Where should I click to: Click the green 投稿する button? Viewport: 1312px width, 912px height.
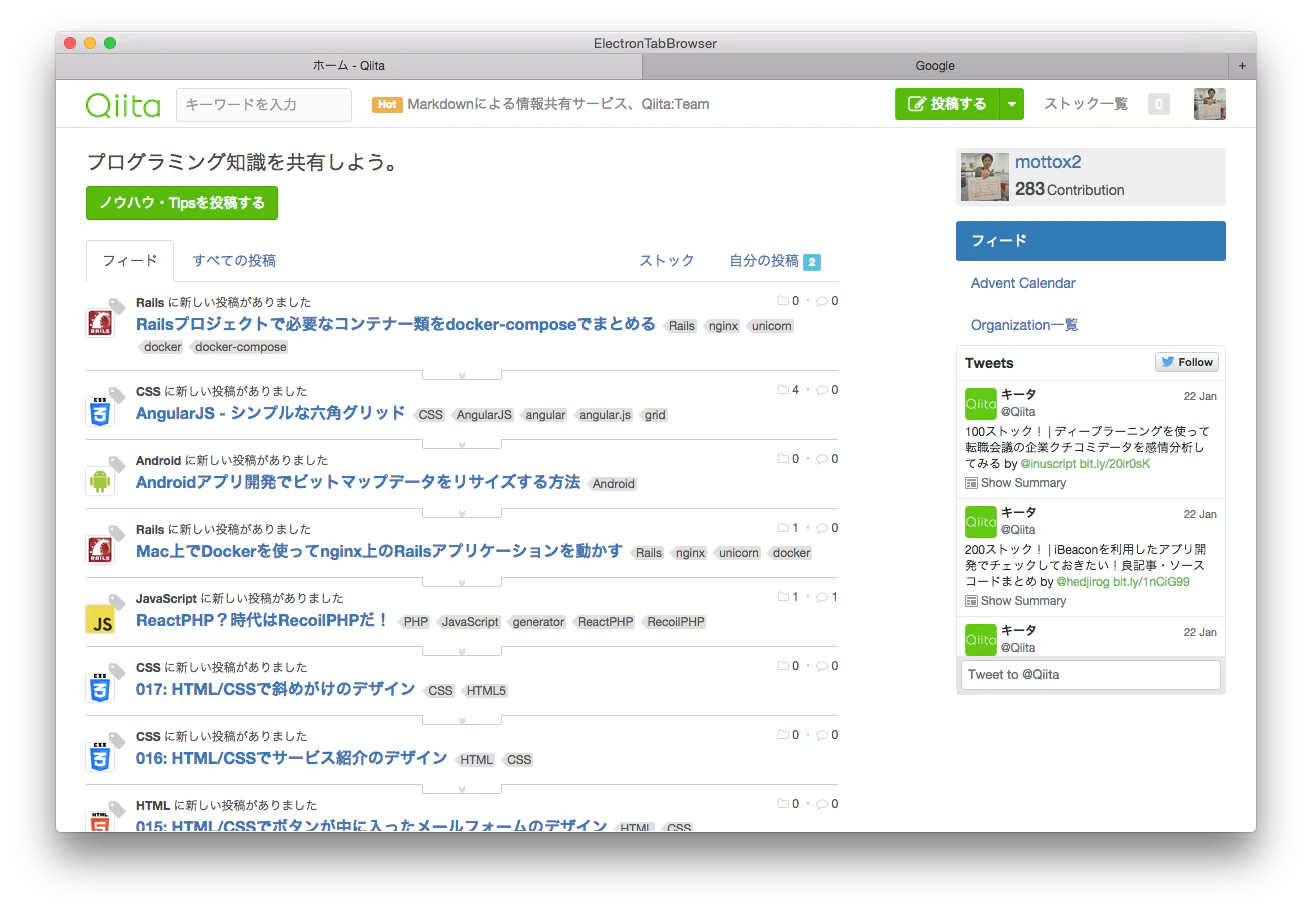[x=947, y=104]
